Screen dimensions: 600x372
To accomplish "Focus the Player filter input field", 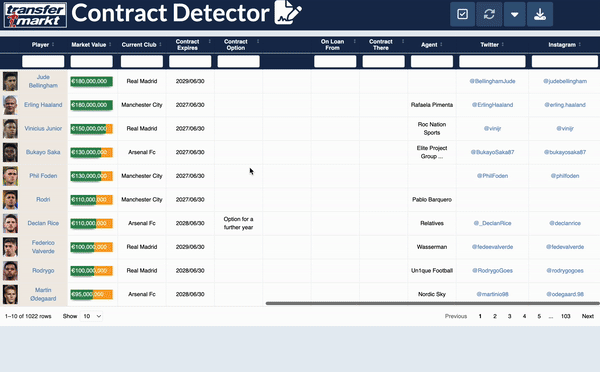I will point(43,61).
